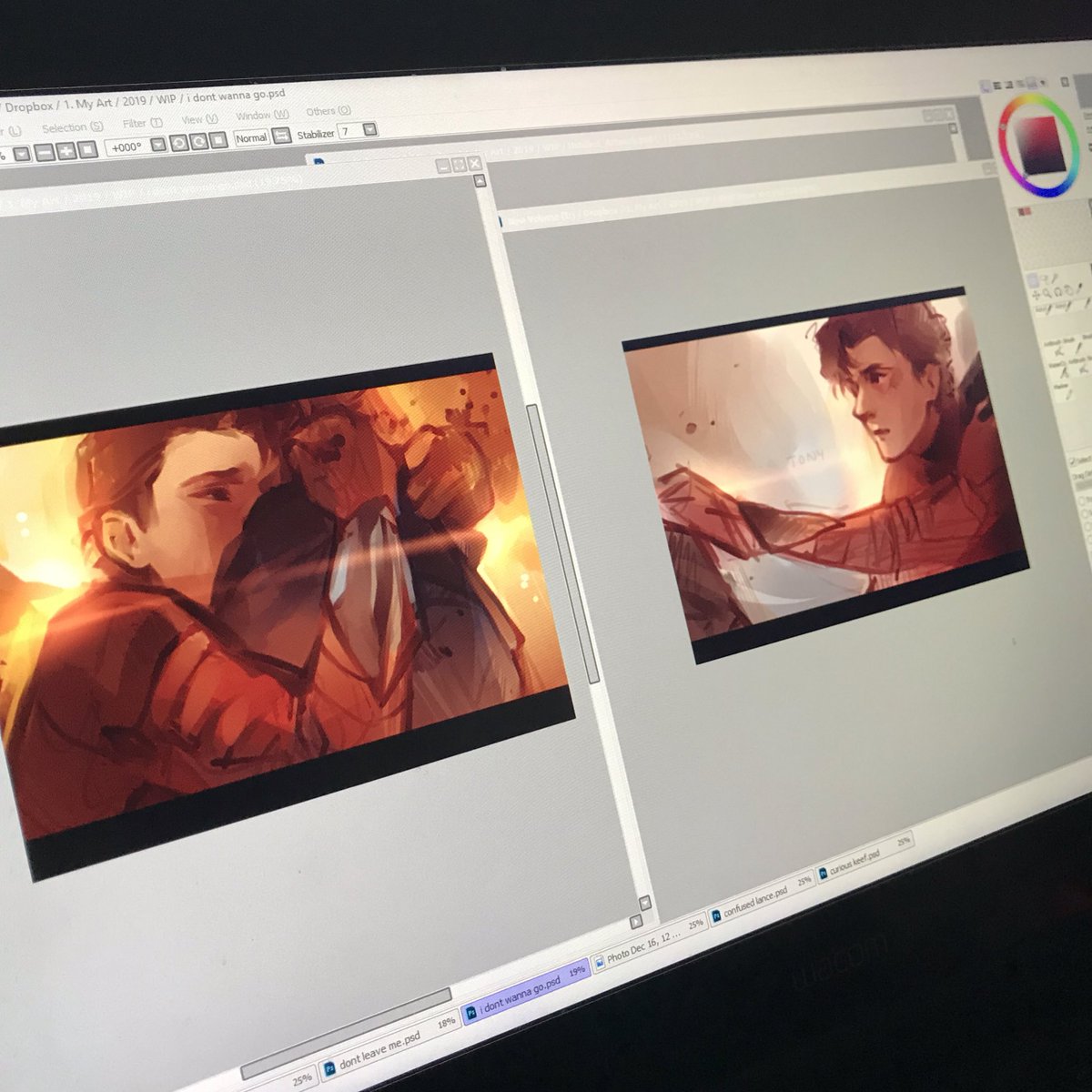Click the left canvas horizontal scrollbar
Image resolution: width=1092 pixels, height=1092 pixels.
coord(346,1035)
